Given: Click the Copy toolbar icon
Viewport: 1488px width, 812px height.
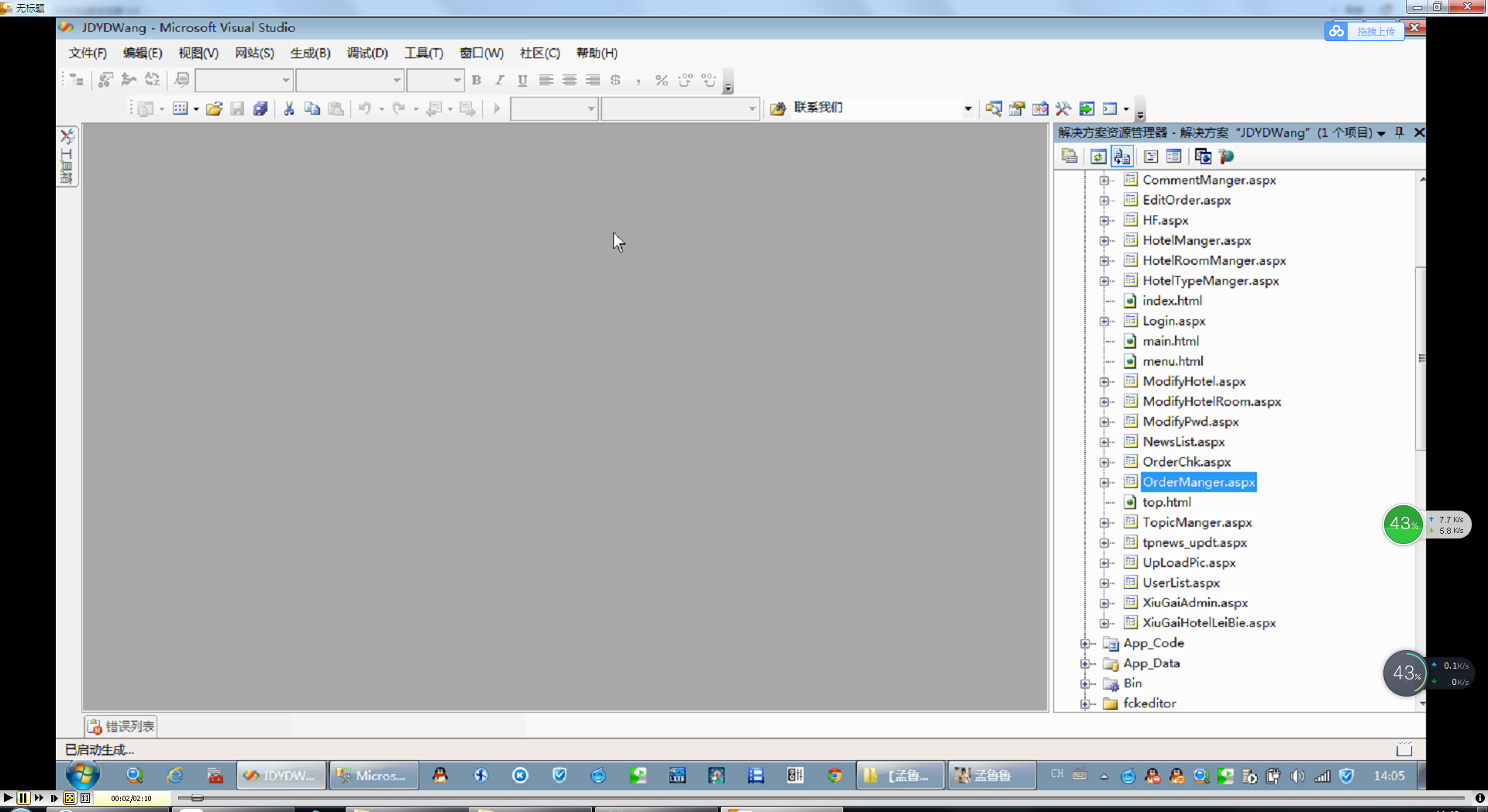Looking at the screenshot, I should [312, 108].
